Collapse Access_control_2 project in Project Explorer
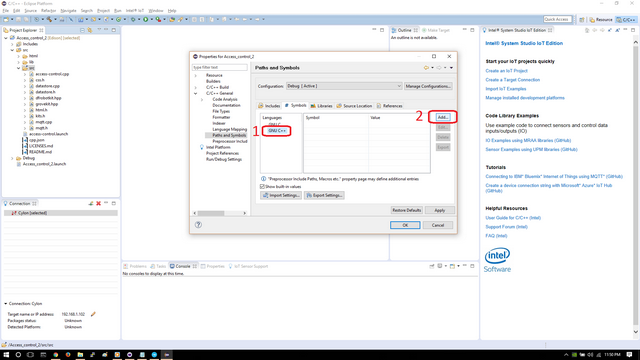 pyautogui.click(x=6, y=38)
